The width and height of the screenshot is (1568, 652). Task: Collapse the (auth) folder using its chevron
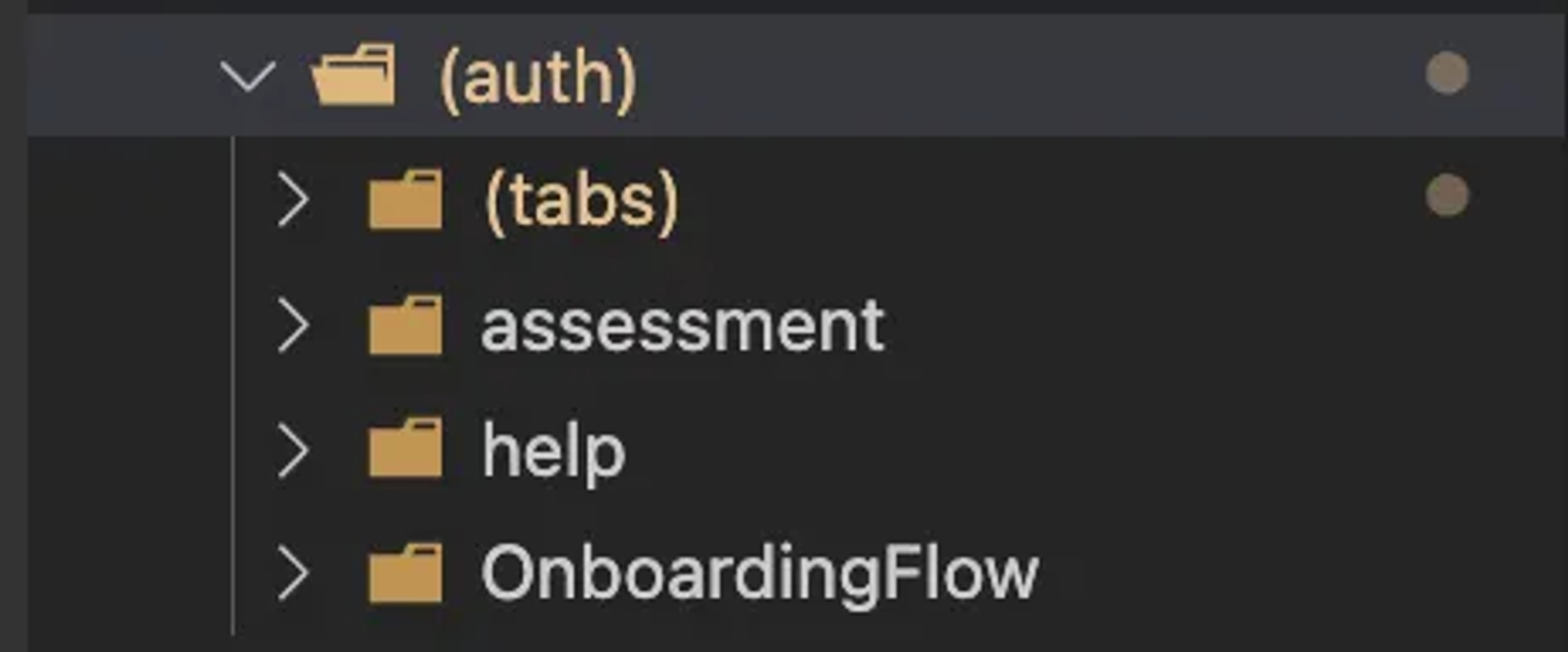pyautogui.click(x=247, y=77)
